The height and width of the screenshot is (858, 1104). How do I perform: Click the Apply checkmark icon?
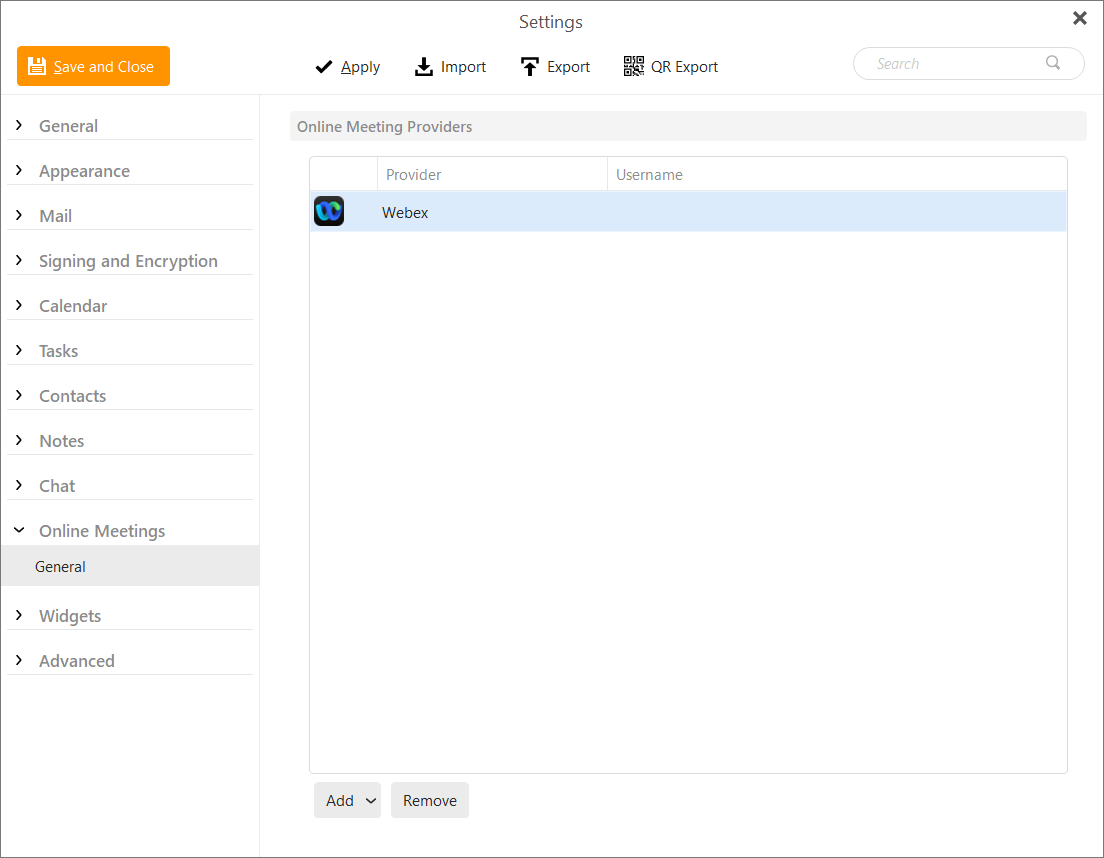point(324,67)
